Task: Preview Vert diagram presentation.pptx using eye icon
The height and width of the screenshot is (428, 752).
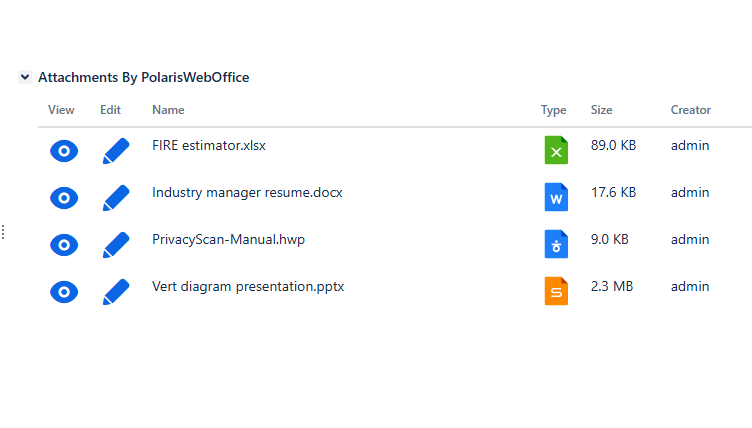Action: (63, 292)
